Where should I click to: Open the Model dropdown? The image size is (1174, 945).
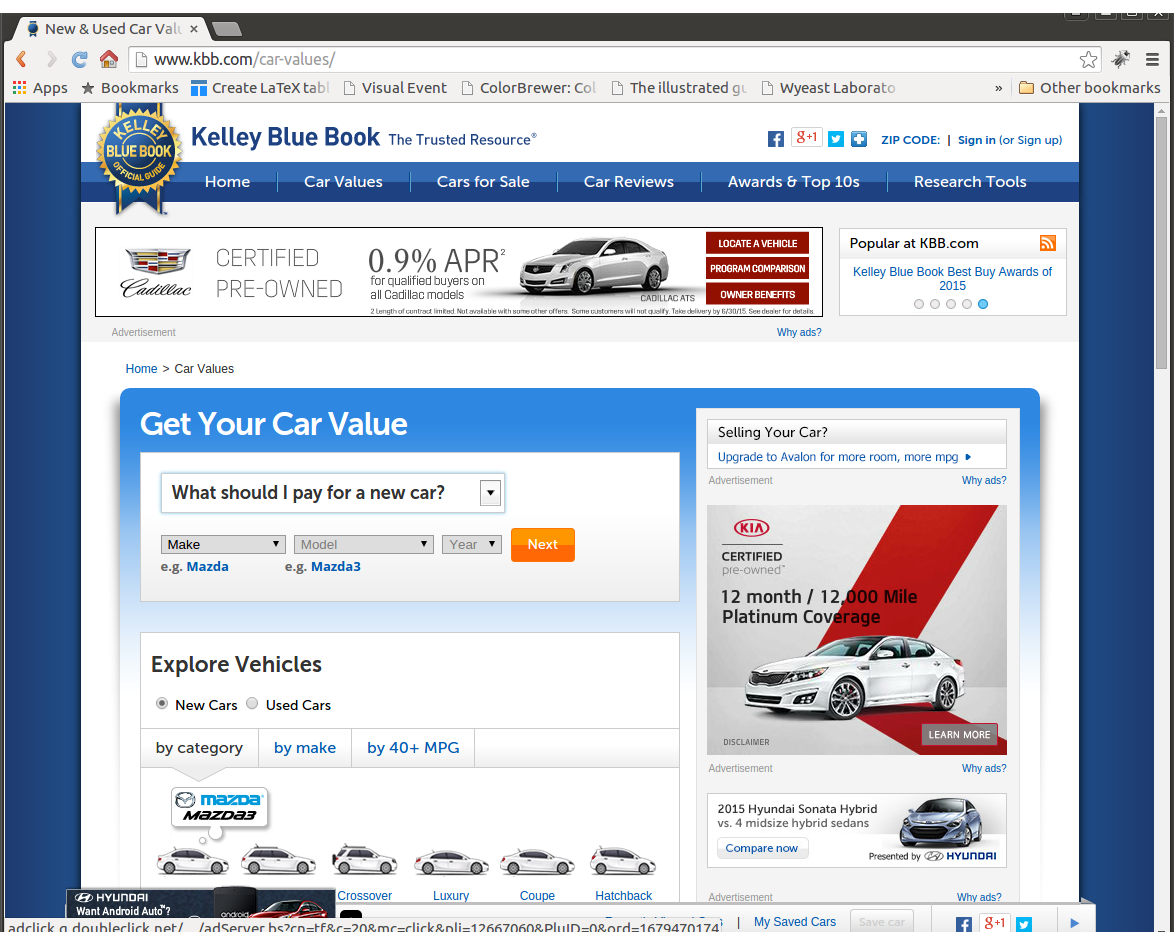[x=364, y=544]
